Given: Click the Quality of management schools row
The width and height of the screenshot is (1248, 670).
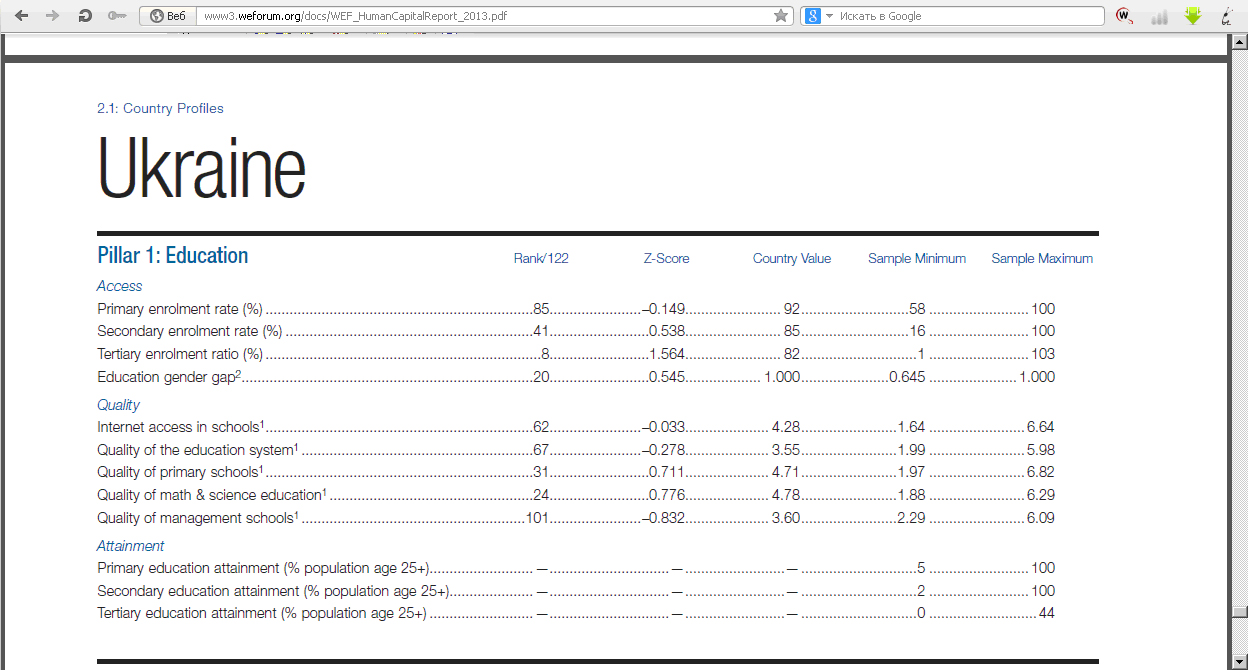Looking at the screenshot, I should pyautogui.click(x=197, y=518).
